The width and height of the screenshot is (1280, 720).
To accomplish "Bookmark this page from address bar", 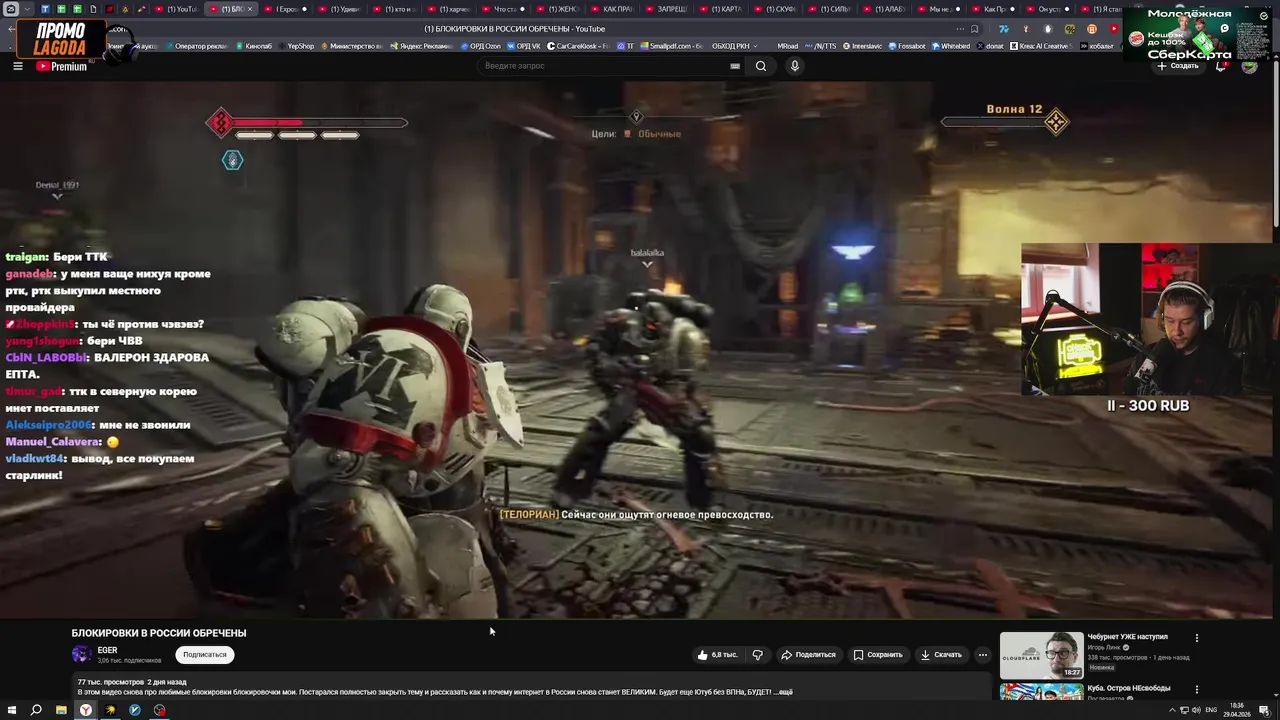I will pos(974,29).
